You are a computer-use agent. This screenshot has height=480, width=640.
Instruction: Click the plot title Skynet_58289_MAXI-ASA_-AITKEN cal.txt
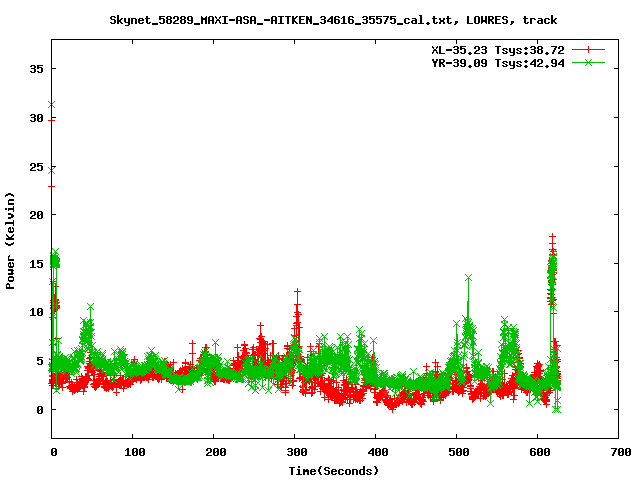point(333,20)
